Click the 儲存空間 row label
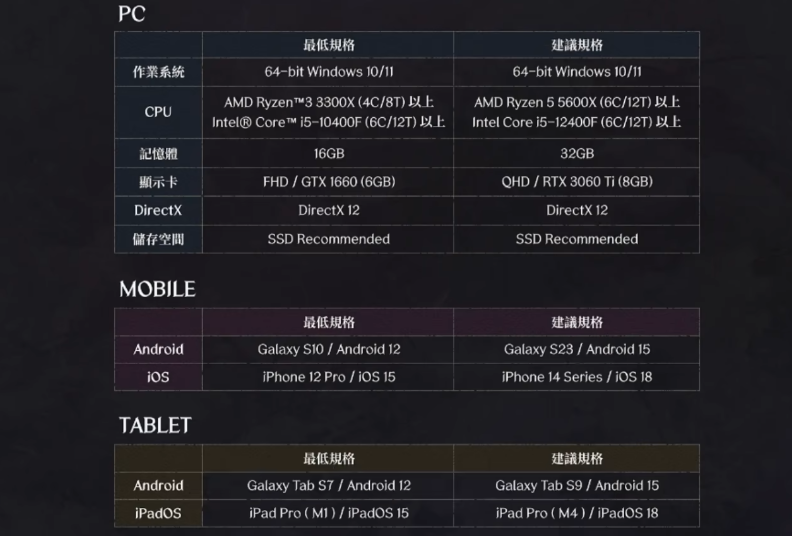This screenshot has height=536, width=792. pos(158,239)
